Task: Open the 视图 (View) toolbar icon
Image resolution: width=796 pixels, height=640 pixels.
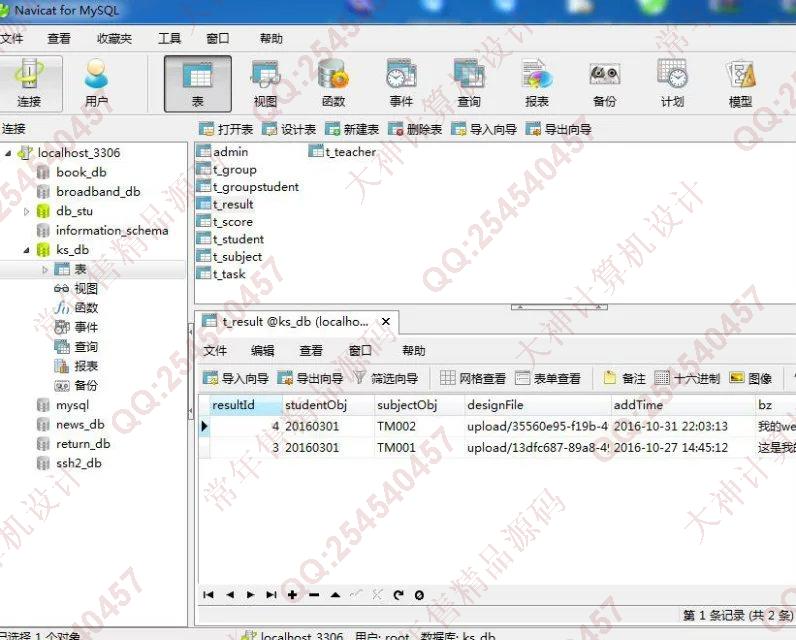Action: point(265,83)
